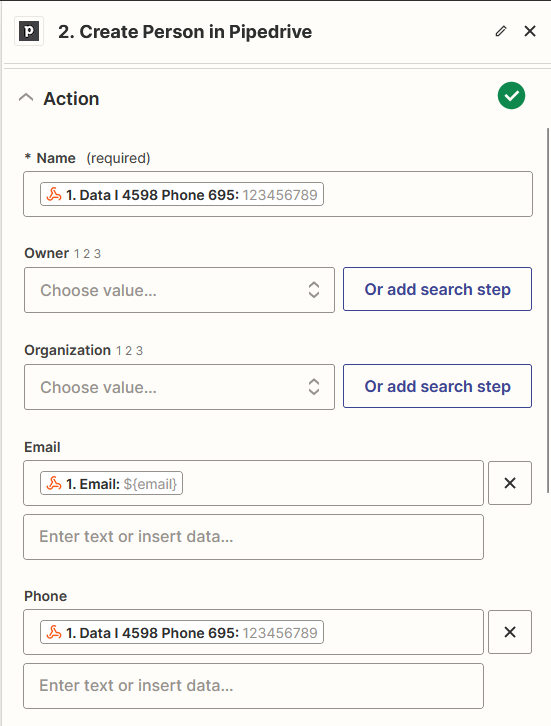Screen dimensions: 551x726
Task: Close the Create Person step panel
Action: [530, 31]
